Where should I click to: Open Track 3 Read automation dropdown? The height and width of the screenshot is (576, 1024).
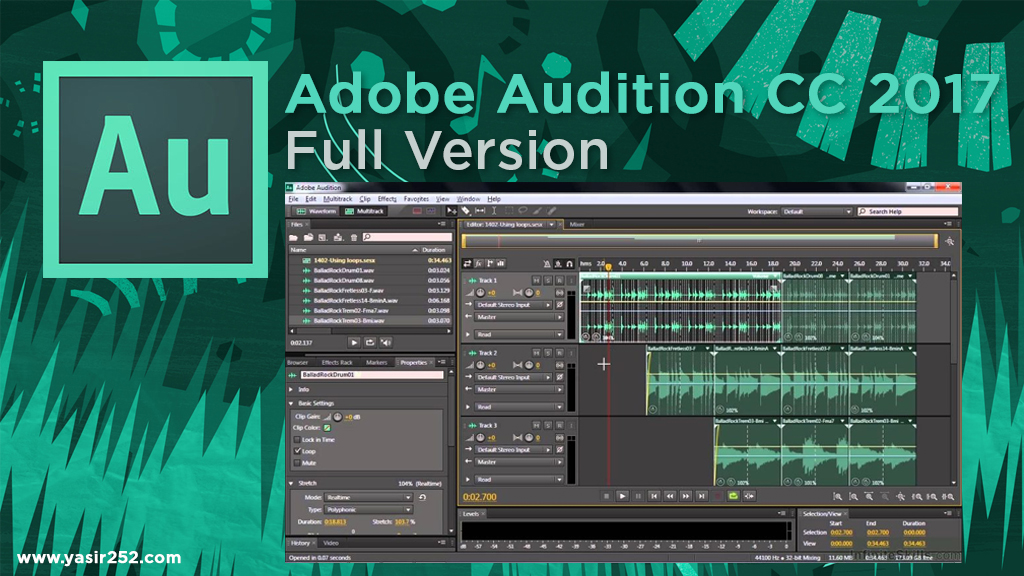tap(519, 479)
